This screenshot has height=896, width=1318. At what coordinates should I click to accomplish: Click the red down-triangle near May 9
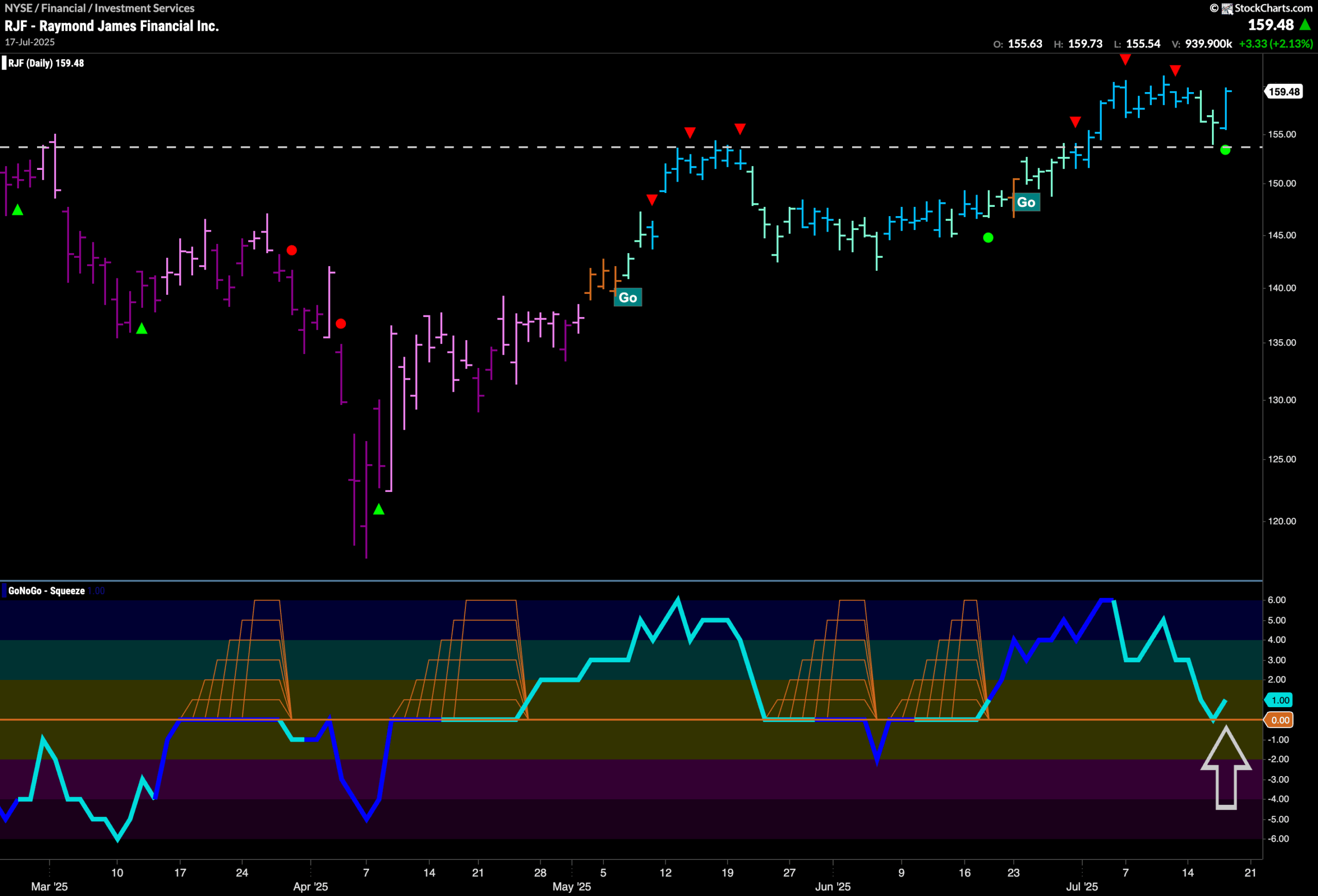652,200
